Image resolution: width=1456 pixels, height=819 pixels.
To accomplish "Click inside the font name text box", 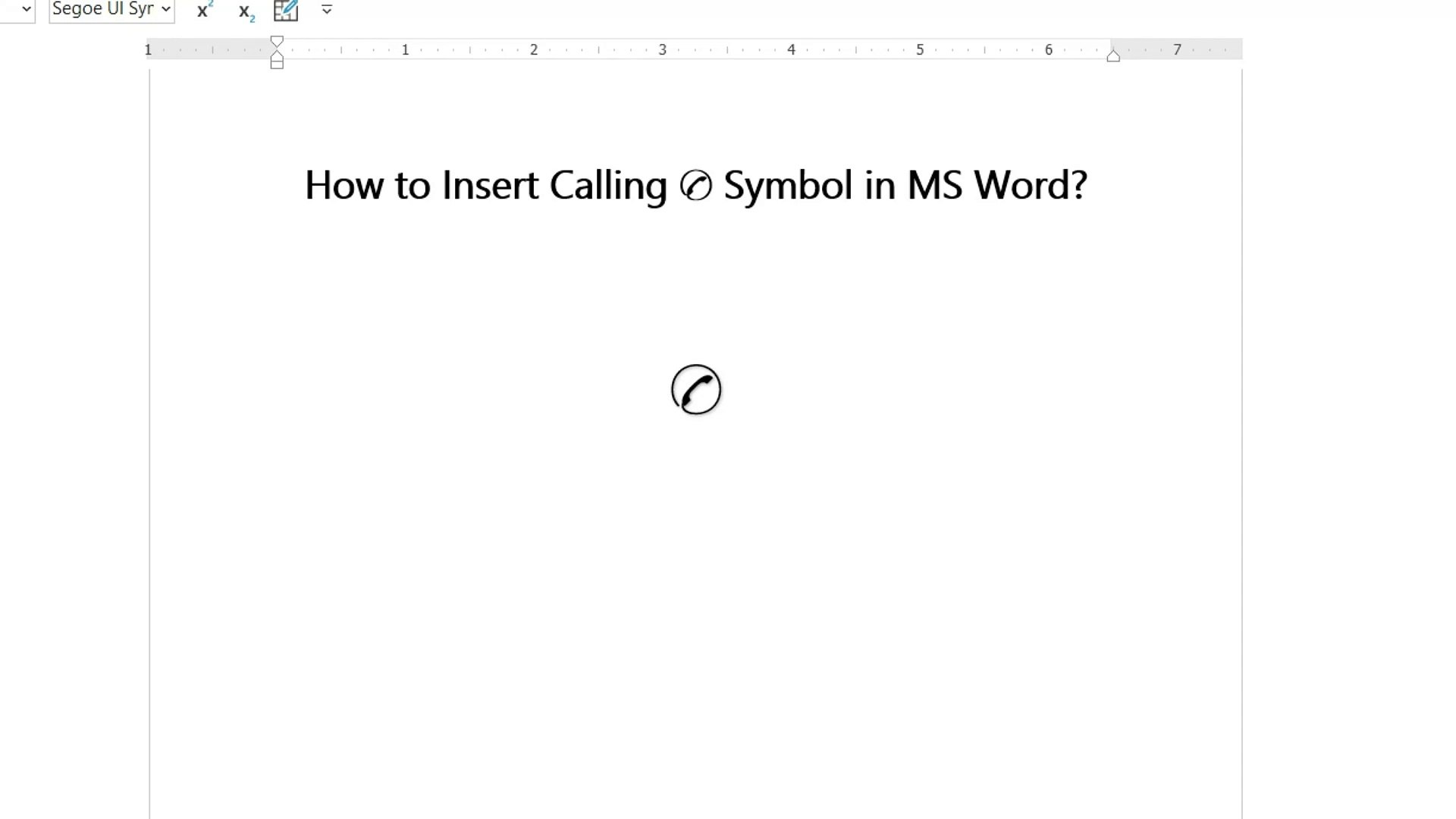I will 102,9.
